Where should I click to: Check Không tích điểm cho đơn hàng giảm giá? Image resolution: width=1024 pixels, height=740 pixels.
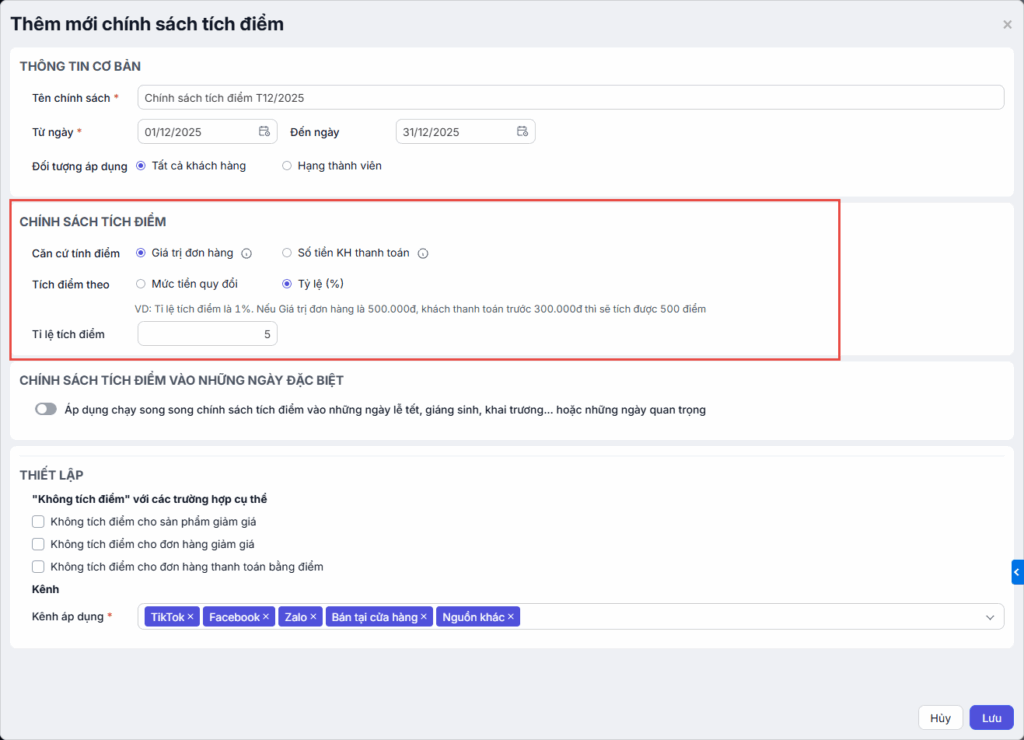click(38, 544)
